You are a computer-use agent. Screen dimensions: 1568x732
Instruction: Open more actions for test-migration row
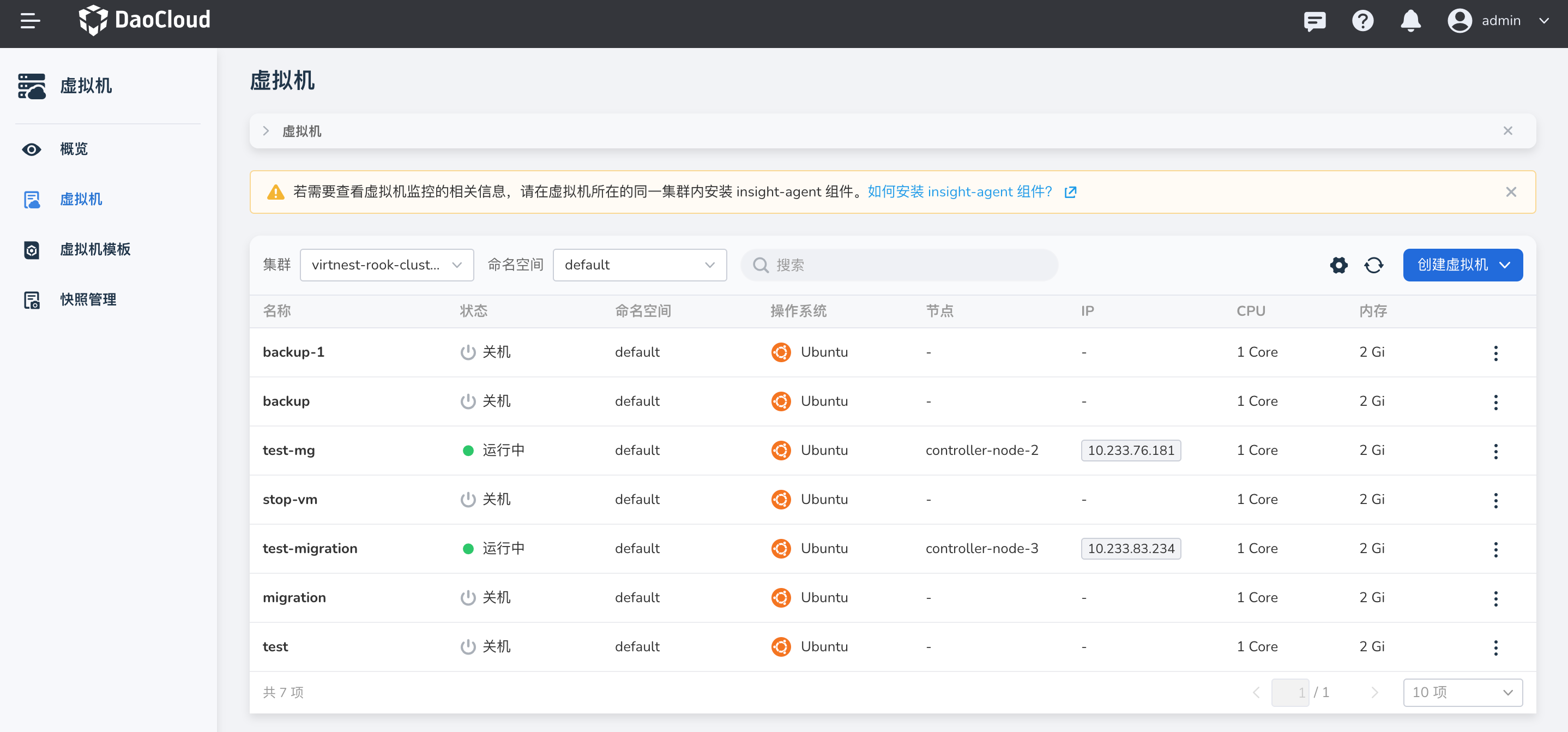coord(1495,549)
